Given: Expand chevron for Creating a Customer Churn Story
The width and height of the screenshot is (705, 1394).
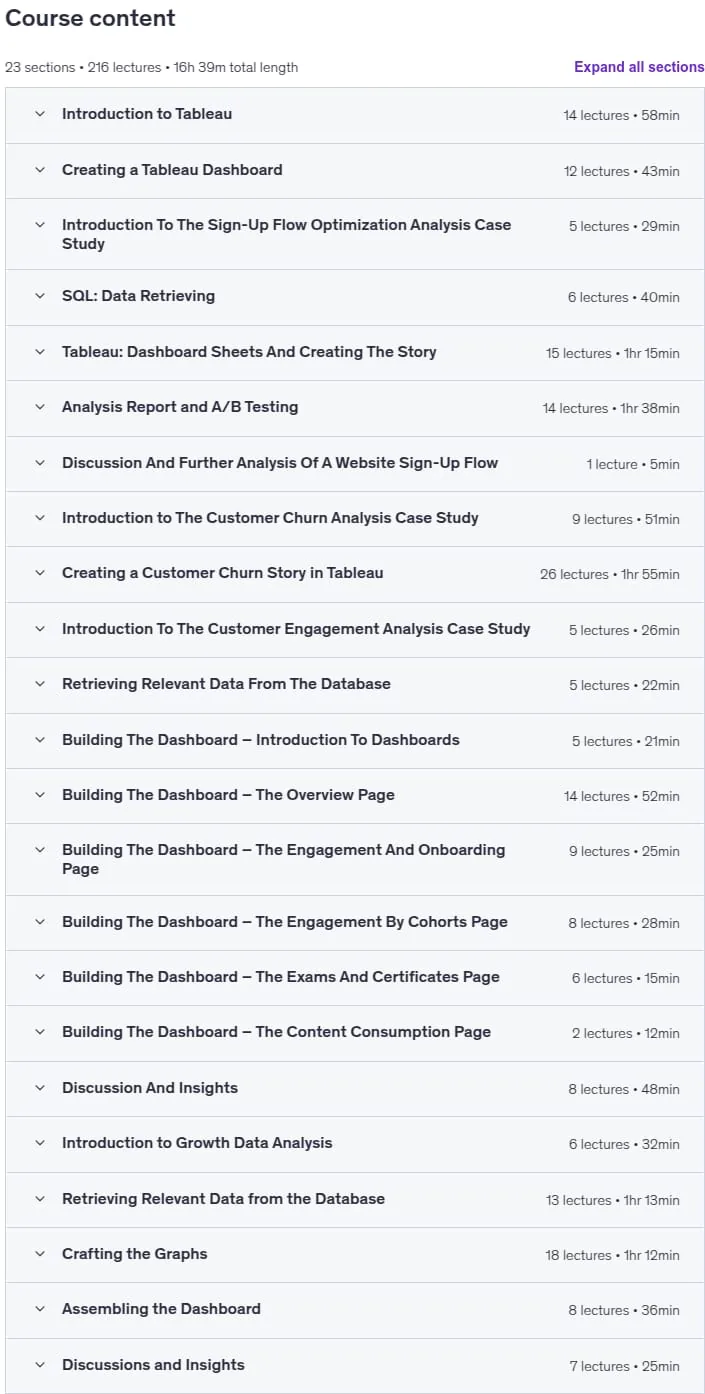Looking at the screenshot, I should (40, 573).
